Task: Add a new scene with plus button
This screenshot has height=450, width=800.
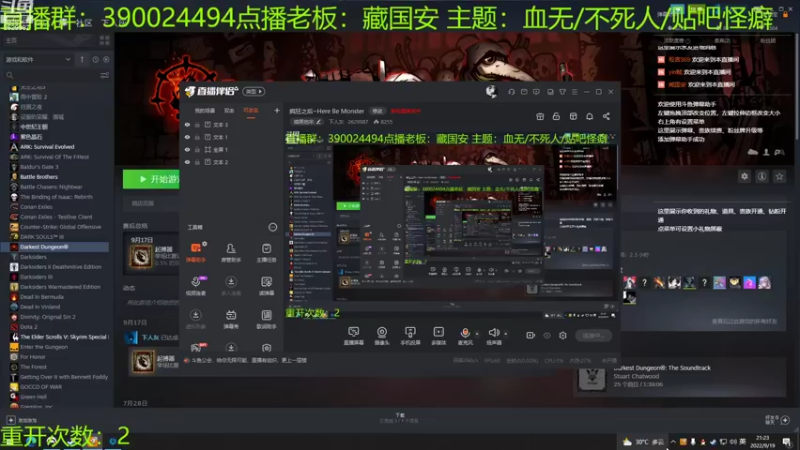Action: [x=277, y=110]
